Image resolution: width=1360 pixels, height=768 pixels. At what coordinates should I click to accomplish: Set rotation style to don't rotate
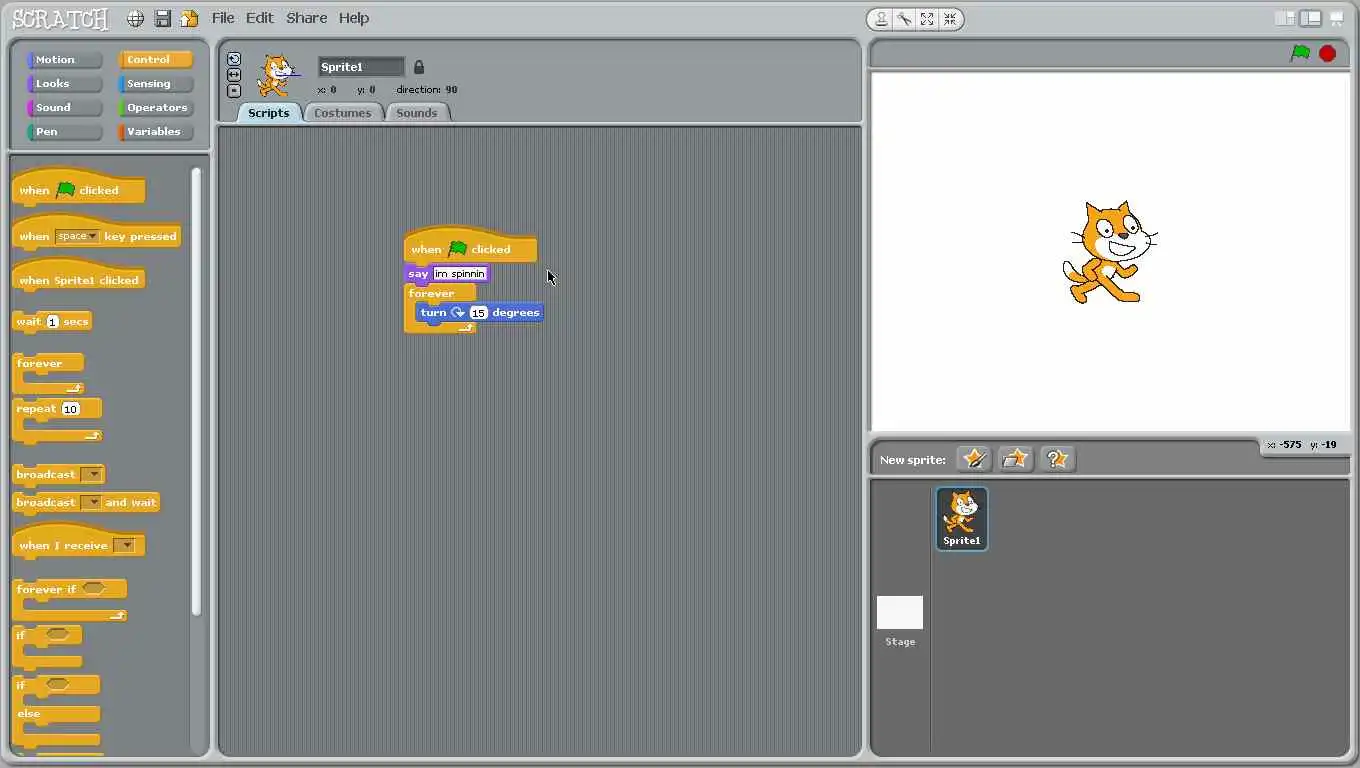tap(234, 91)
